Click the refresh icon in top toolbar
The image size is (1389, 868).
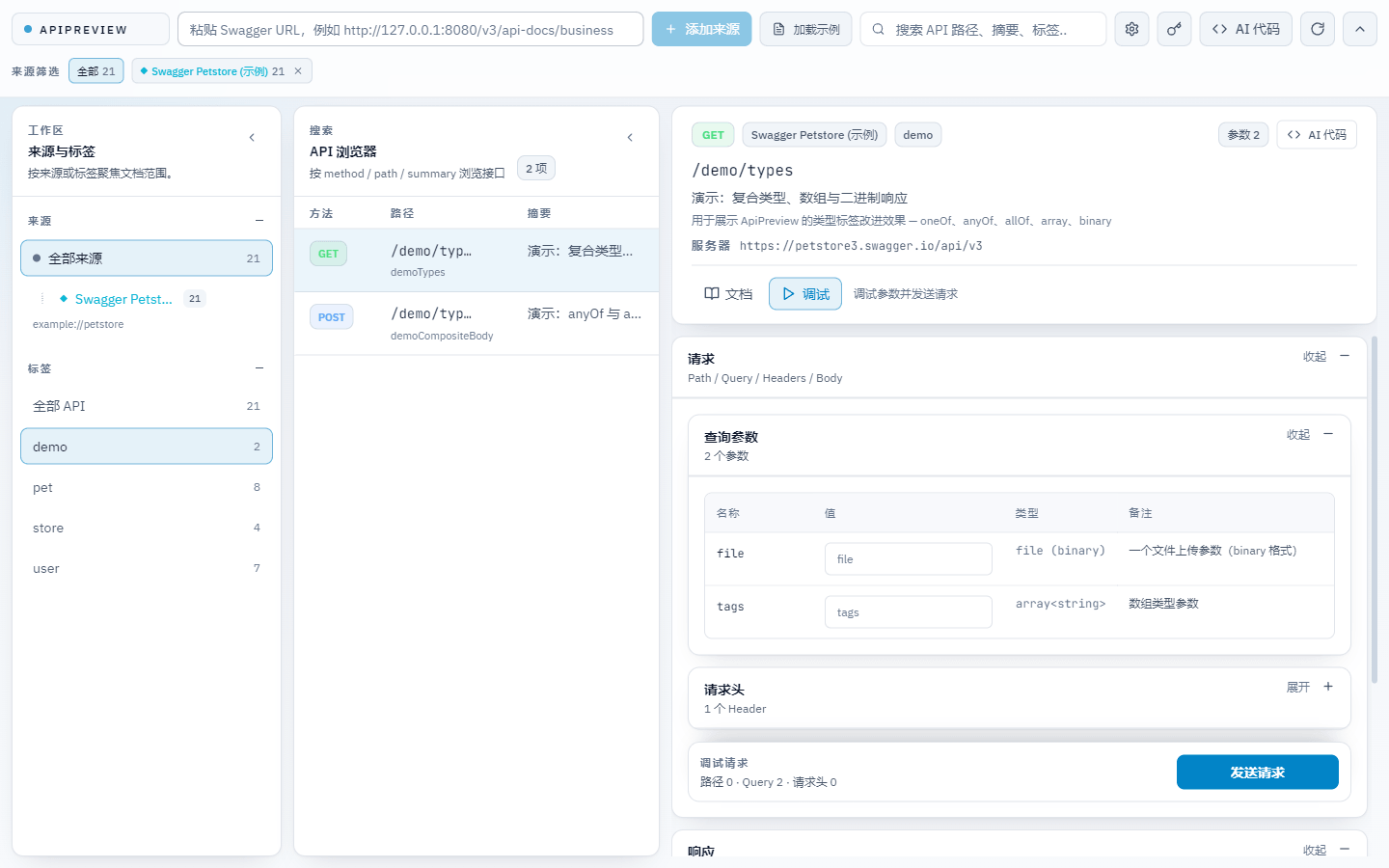tap(1318, 29)
